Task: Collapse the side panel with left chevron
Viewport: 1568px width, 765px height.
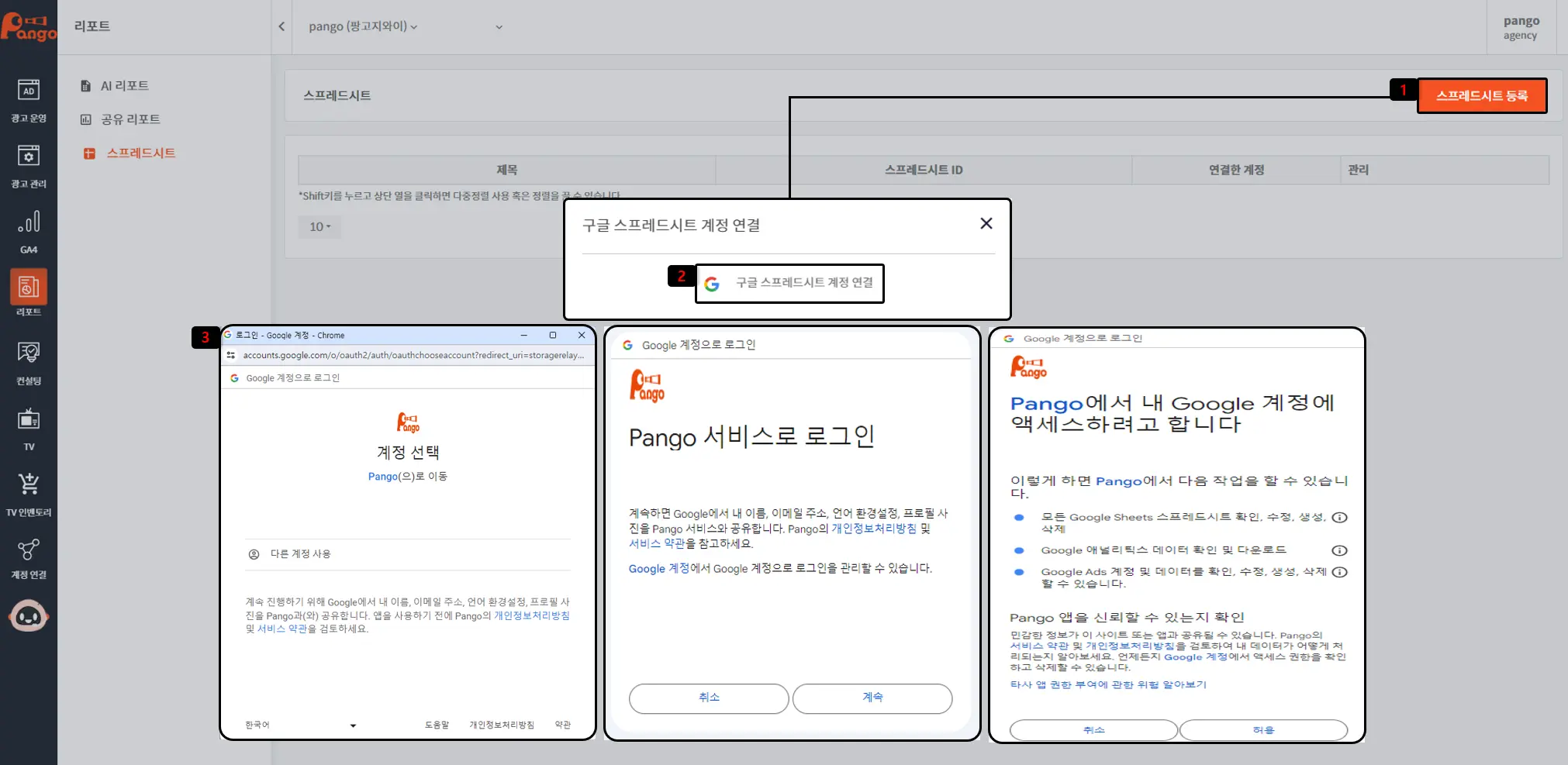Action: tap(281, 26)
